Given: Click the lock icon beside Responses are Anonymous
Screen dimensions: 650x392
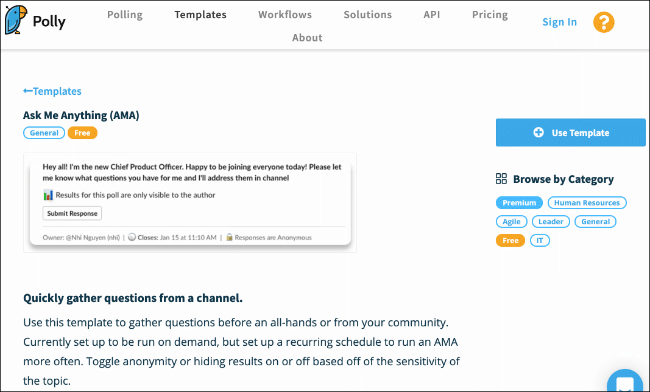Looking at the screenshot, I should (x=229, y=237).
